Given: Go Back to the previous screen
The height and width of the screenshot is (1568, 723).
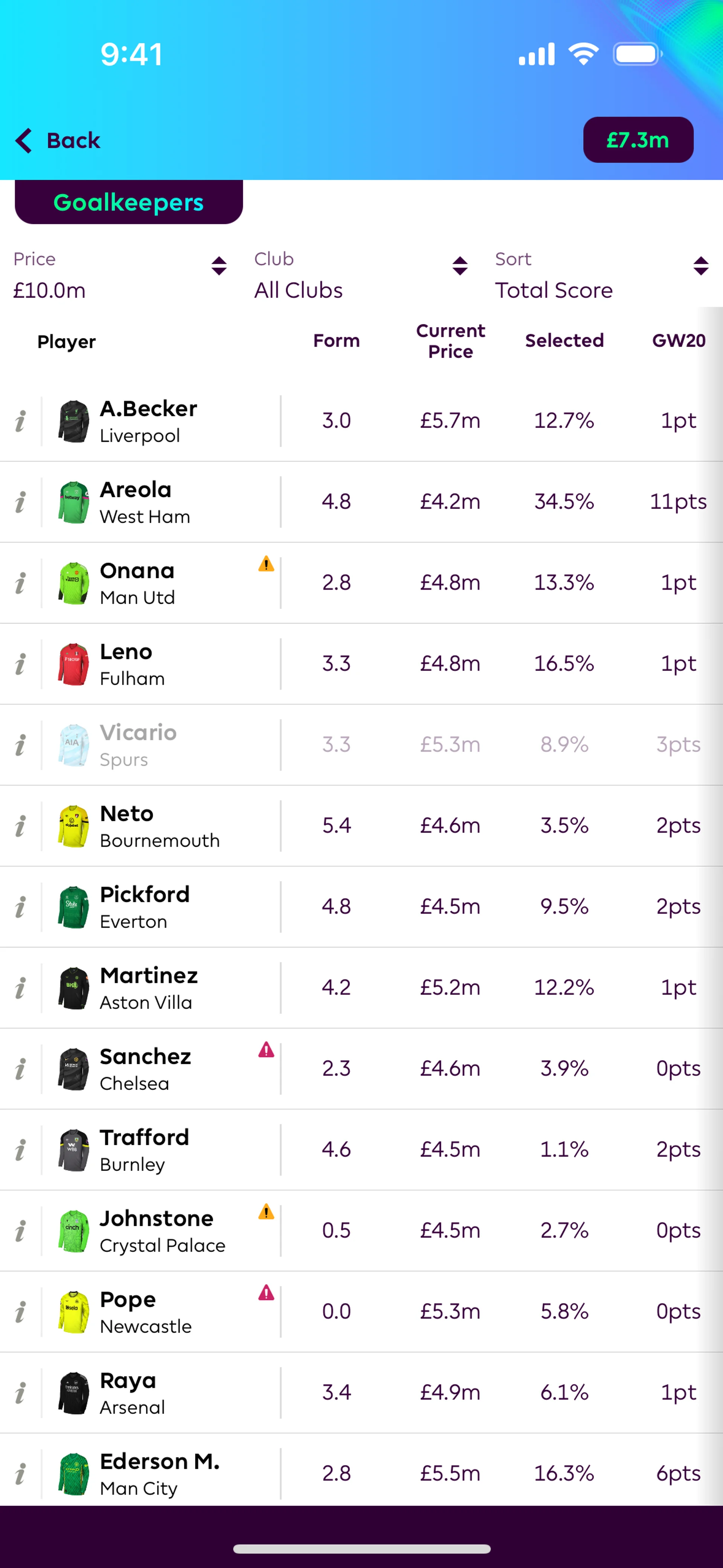Looking at the screenshot, I should [58, 141].
